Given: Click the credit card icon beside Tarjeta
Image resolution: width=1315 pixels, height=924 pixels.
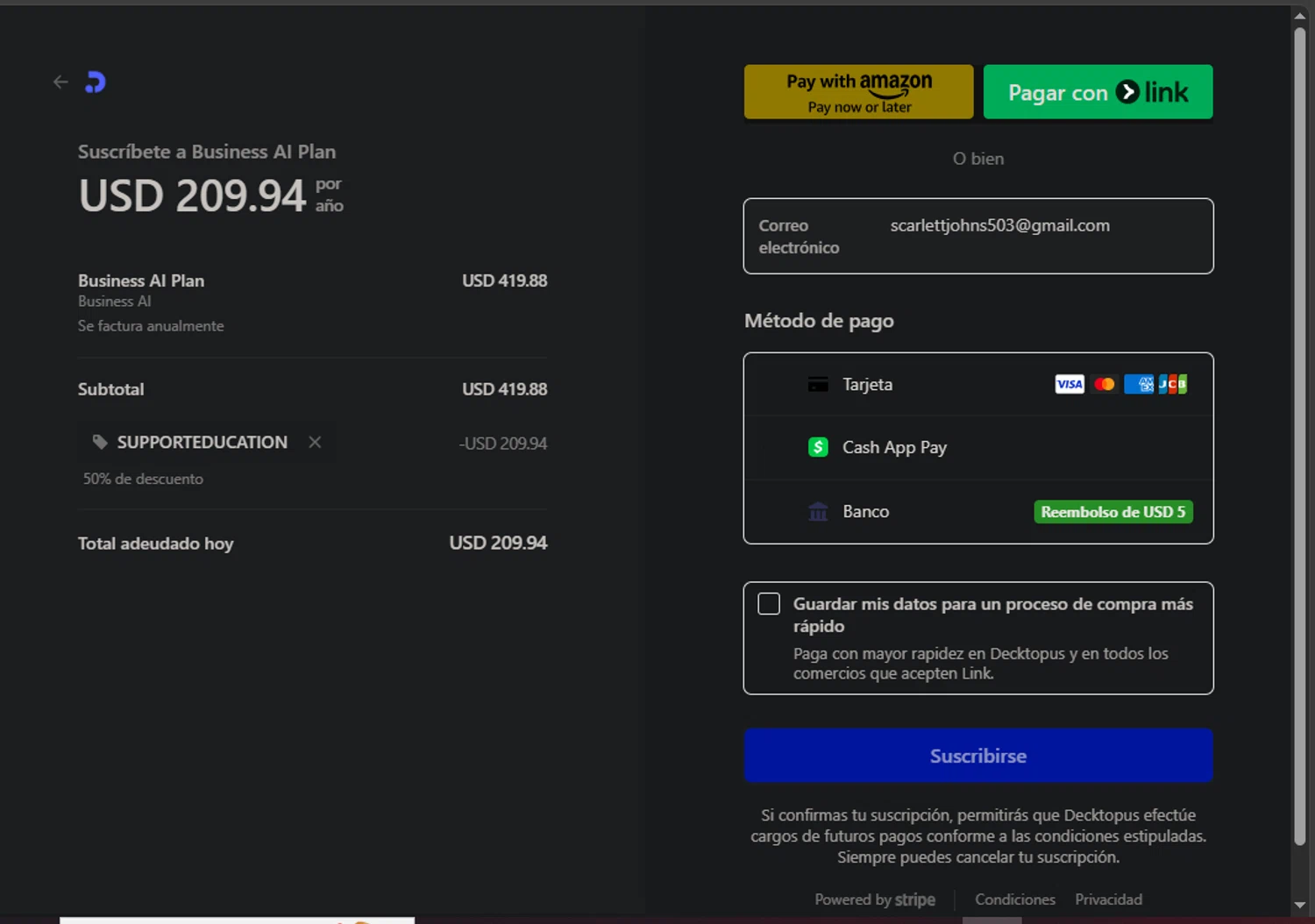Looking at the screenshot, I should 818,384.
